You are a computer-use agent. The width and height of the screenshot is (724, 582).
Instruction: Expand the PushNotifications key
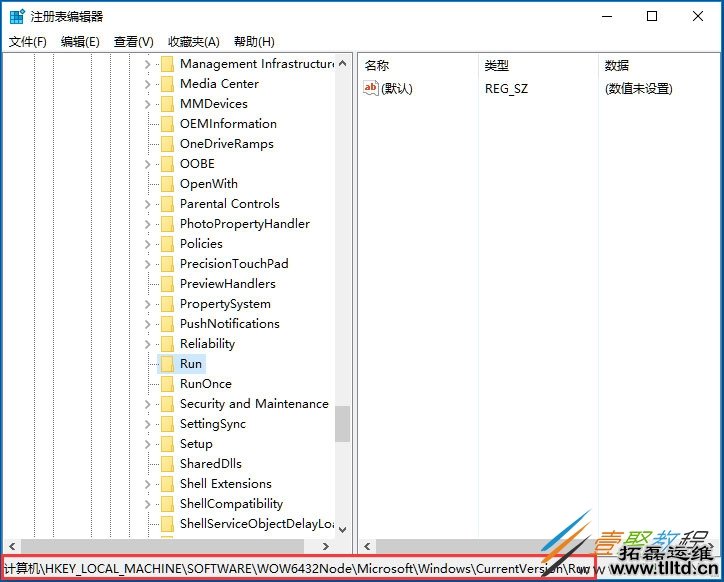pyautogui.click(x=147, y=324)
